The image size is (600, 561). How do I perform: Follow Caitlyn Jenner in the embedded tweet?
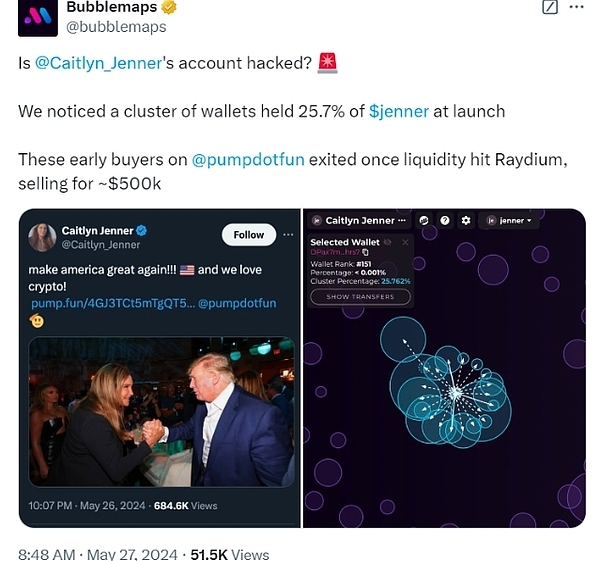[x=249, y=235]
